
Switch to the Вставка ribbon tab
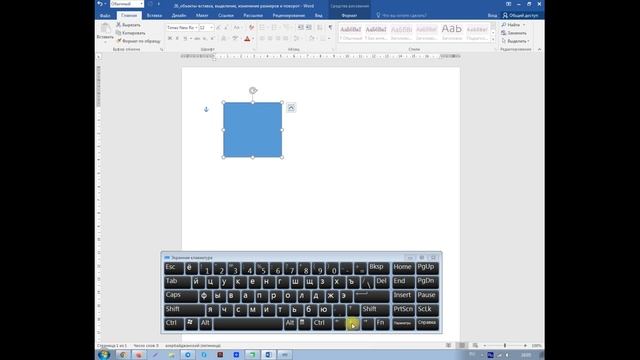click(x=154, y=16)
